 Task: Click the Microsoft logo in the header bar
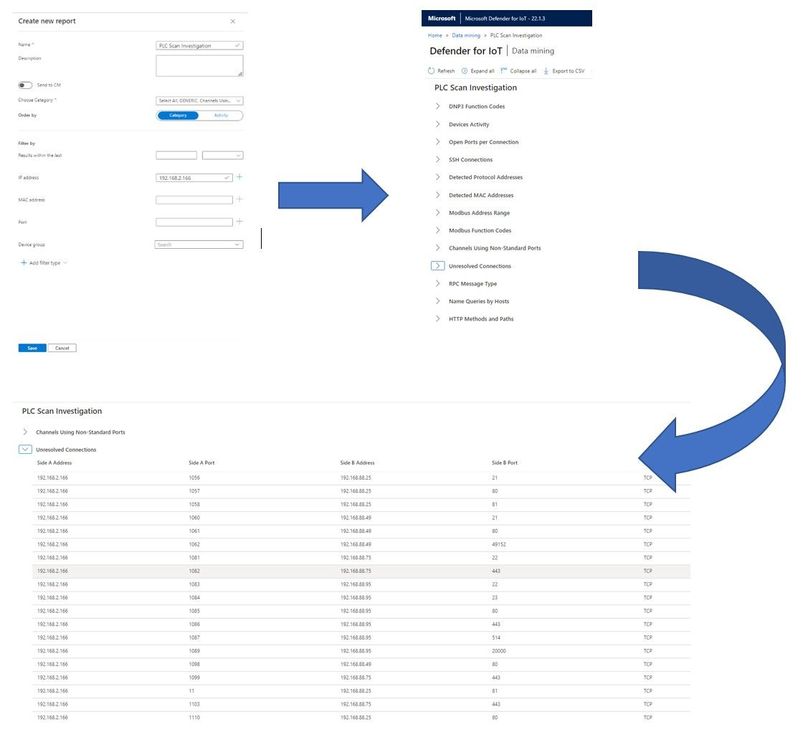coord(441,18)
